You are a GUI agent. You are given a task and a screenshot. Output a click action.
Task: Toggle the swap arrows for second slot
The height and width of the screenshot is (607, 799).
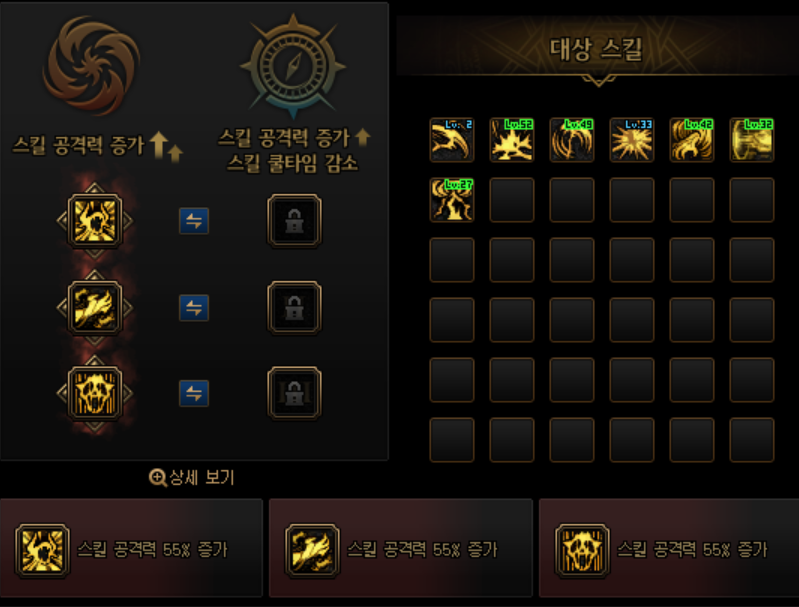click(x=194, y=307)
